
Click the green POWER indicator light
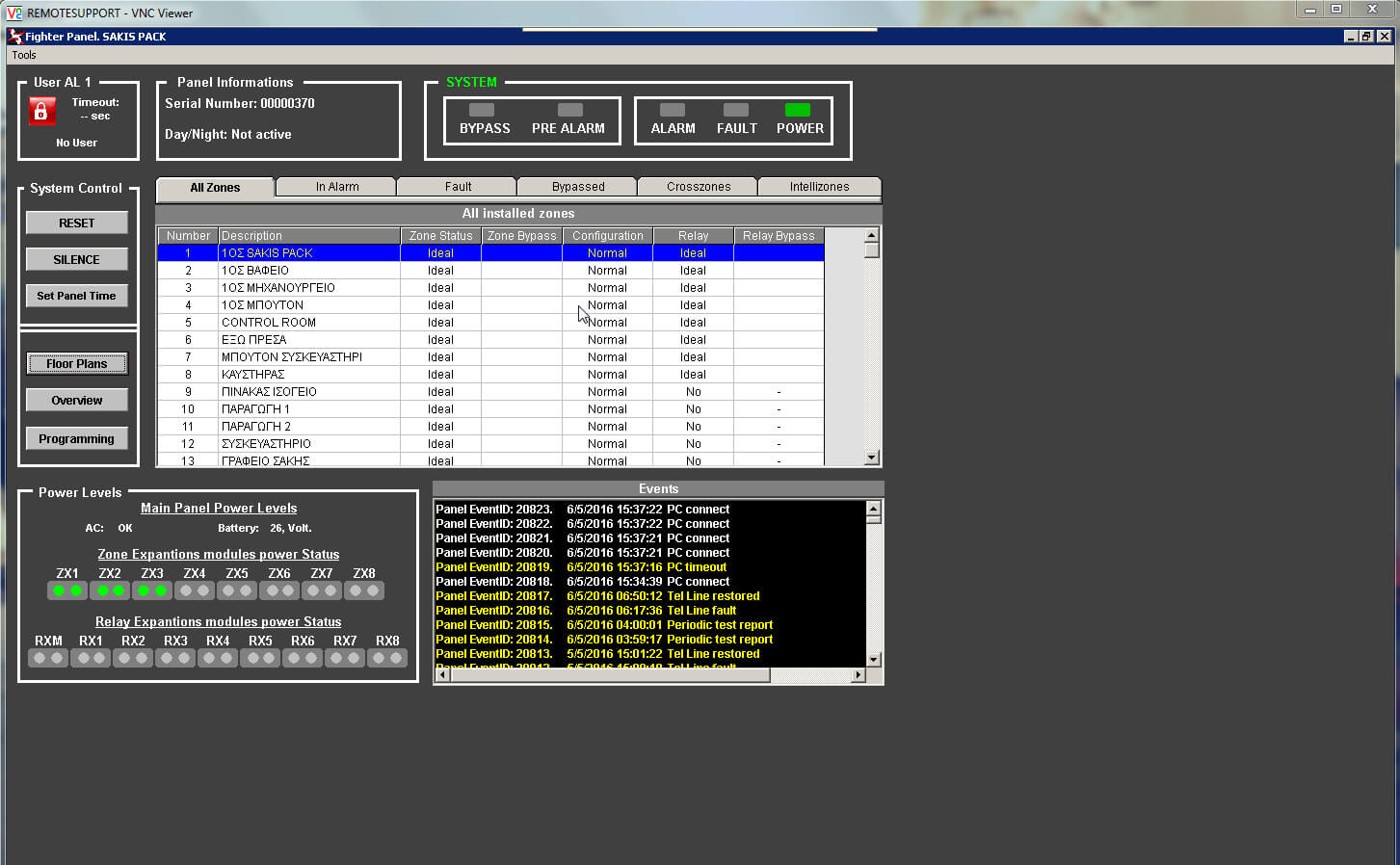(x=797, y=110)
